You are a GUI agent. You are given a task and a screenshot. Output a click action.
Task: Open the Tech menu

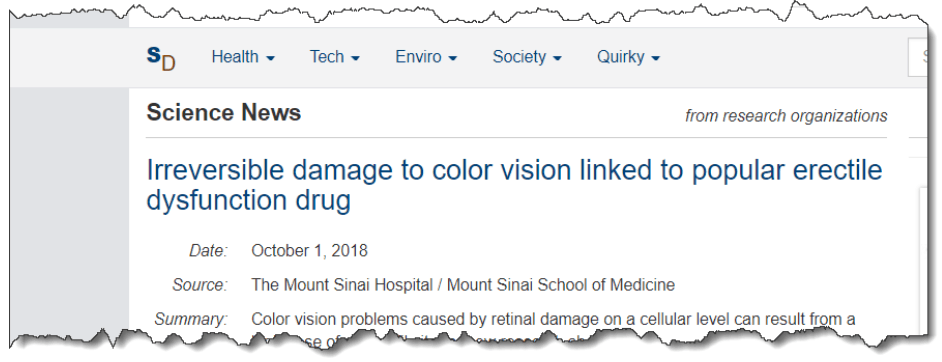pyautogui.click(x=335, y=57)
